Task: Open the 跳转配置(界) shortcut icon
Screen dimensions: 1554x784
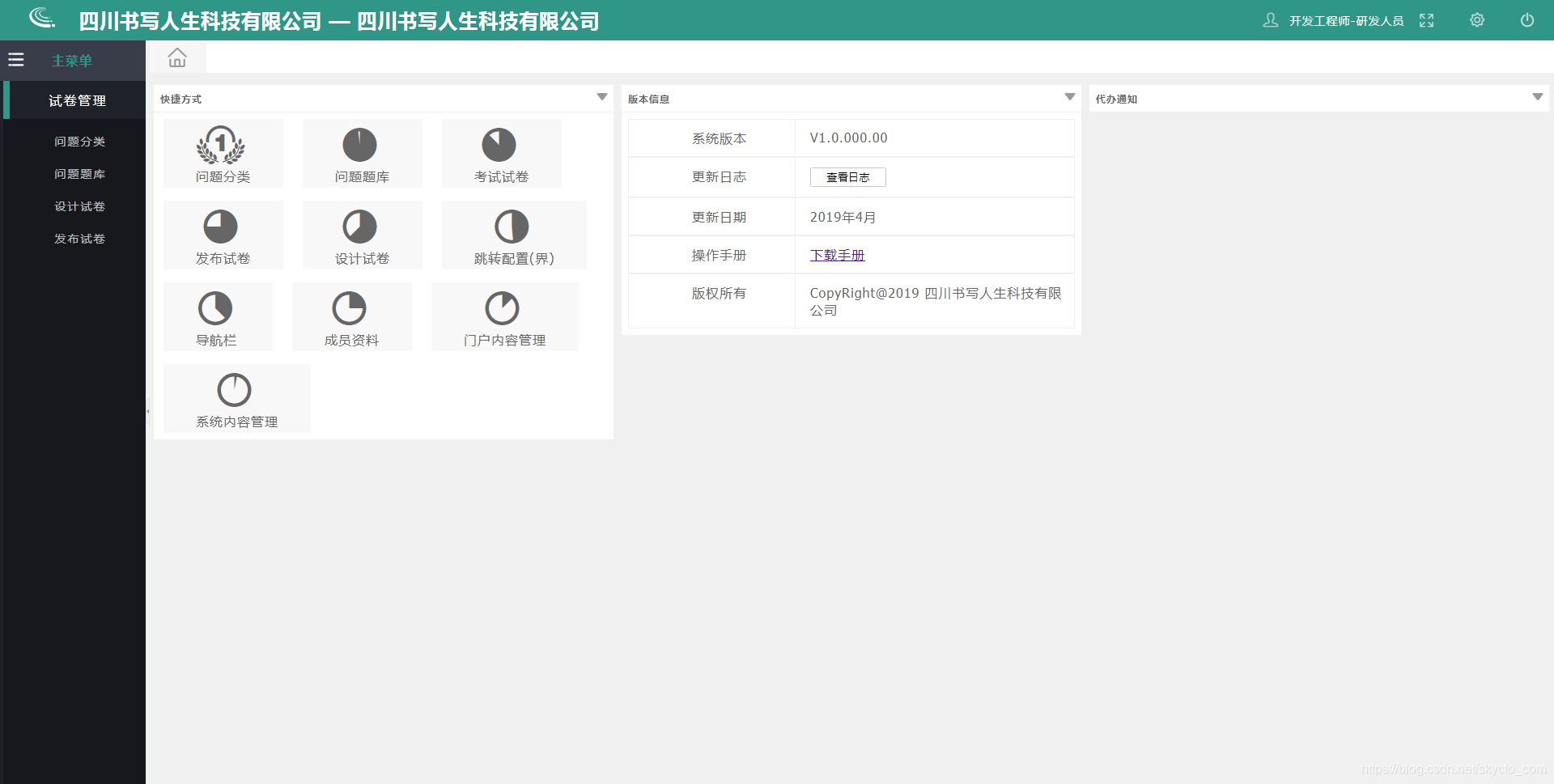Action: (512, 227)
